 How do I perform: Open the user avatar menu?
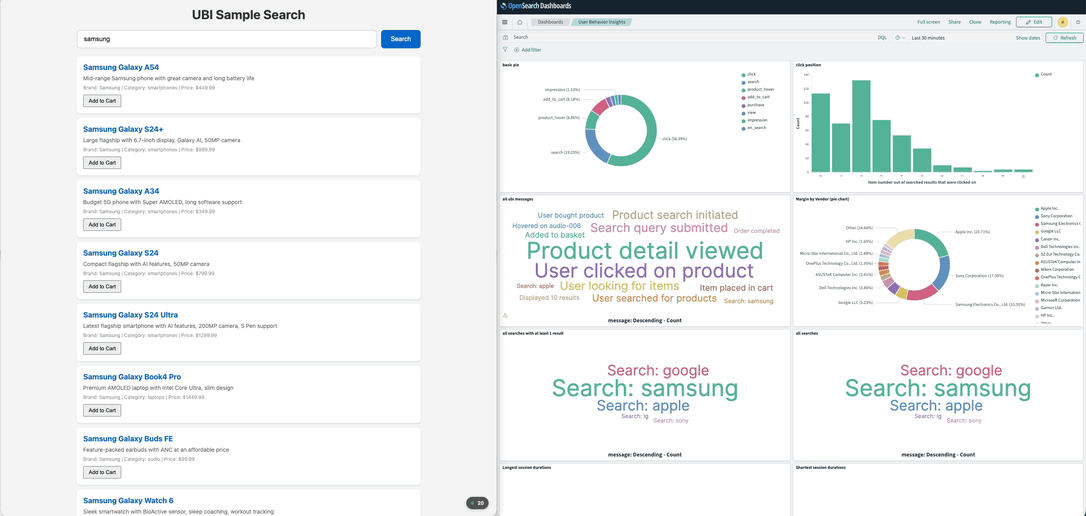tap(1062, 22)
